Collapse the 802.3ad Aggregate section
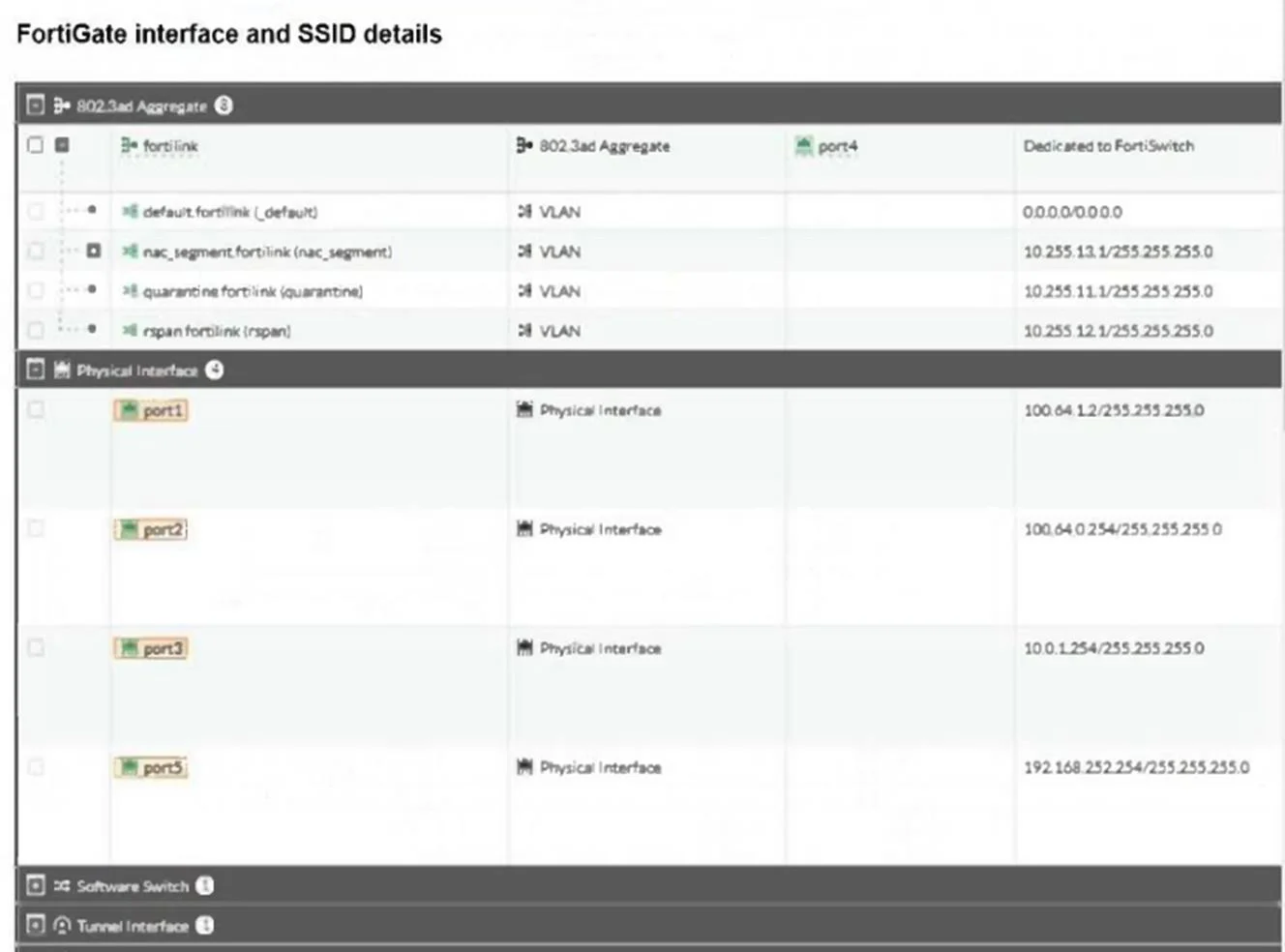 click(x=36, y=105)
